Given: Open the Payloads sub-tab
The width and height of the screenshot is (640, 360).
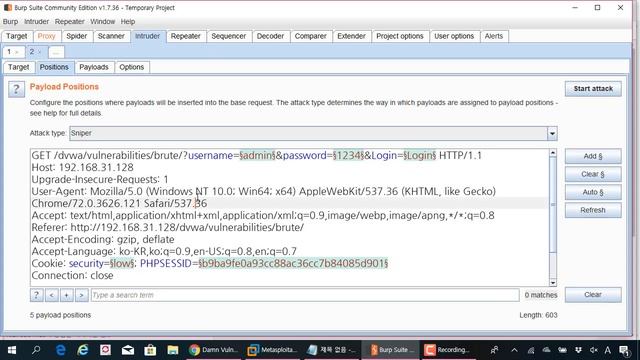Looking at the screenshot, I should tap(94, 67).
